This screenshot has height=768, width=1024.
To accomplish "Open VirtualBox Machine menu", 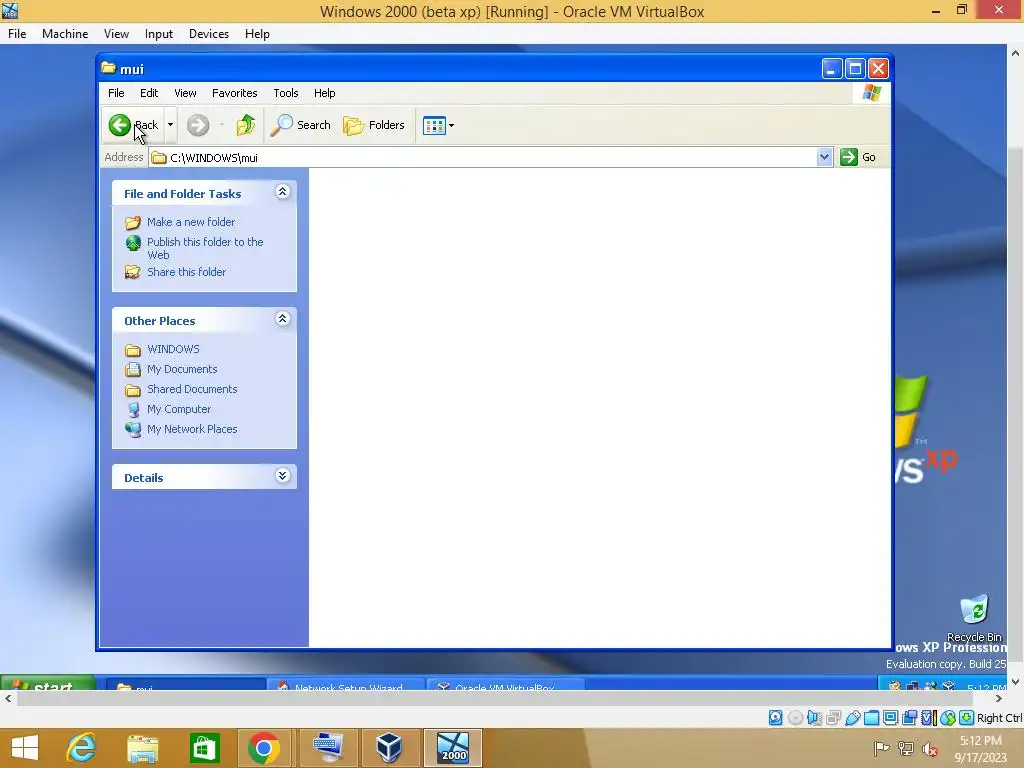I will pyautogui.click(x=65, y=34).
